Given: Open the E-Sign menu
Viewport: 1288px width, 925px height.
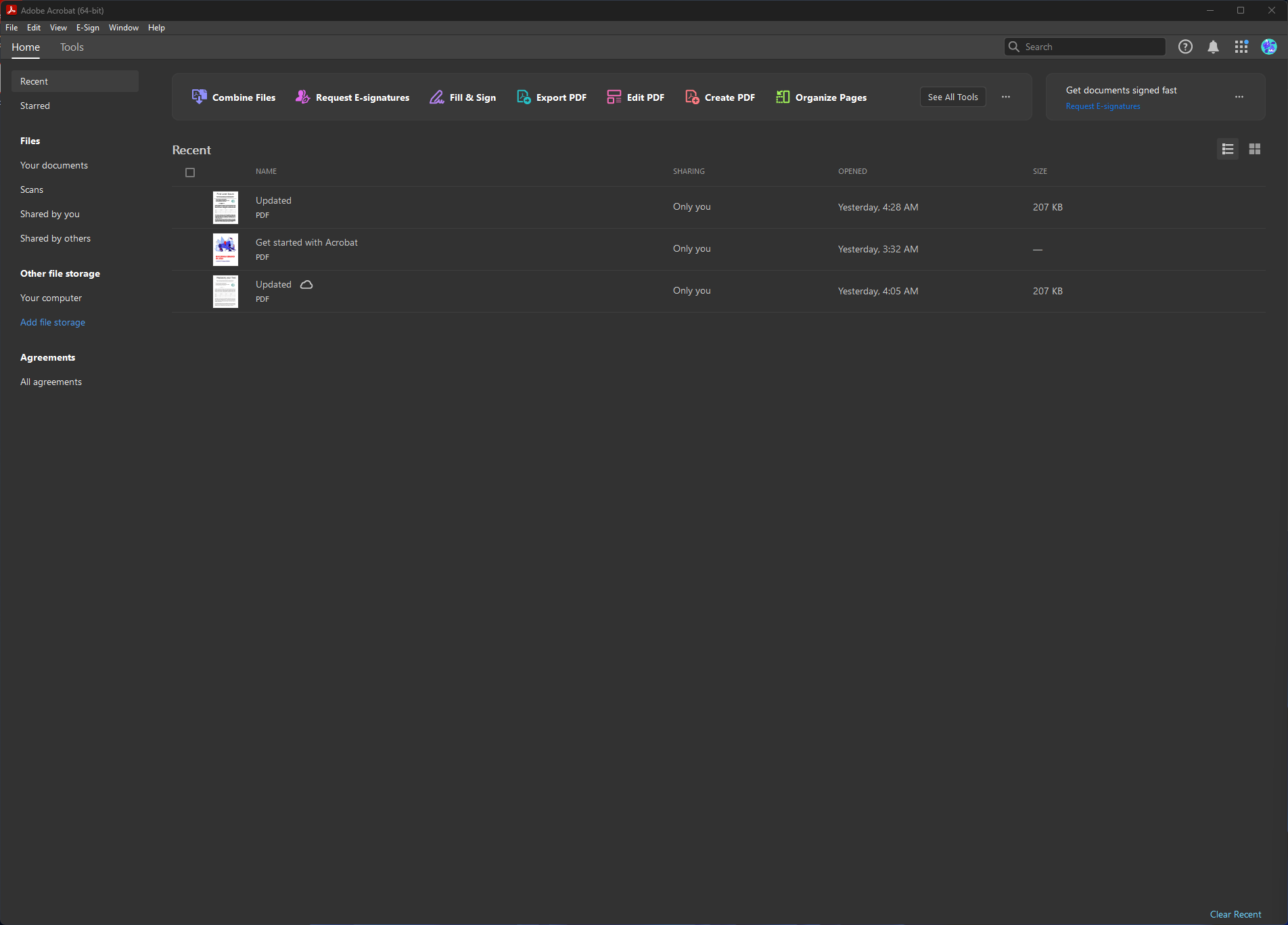Looking at the screenshot, I should pos(87,28).
